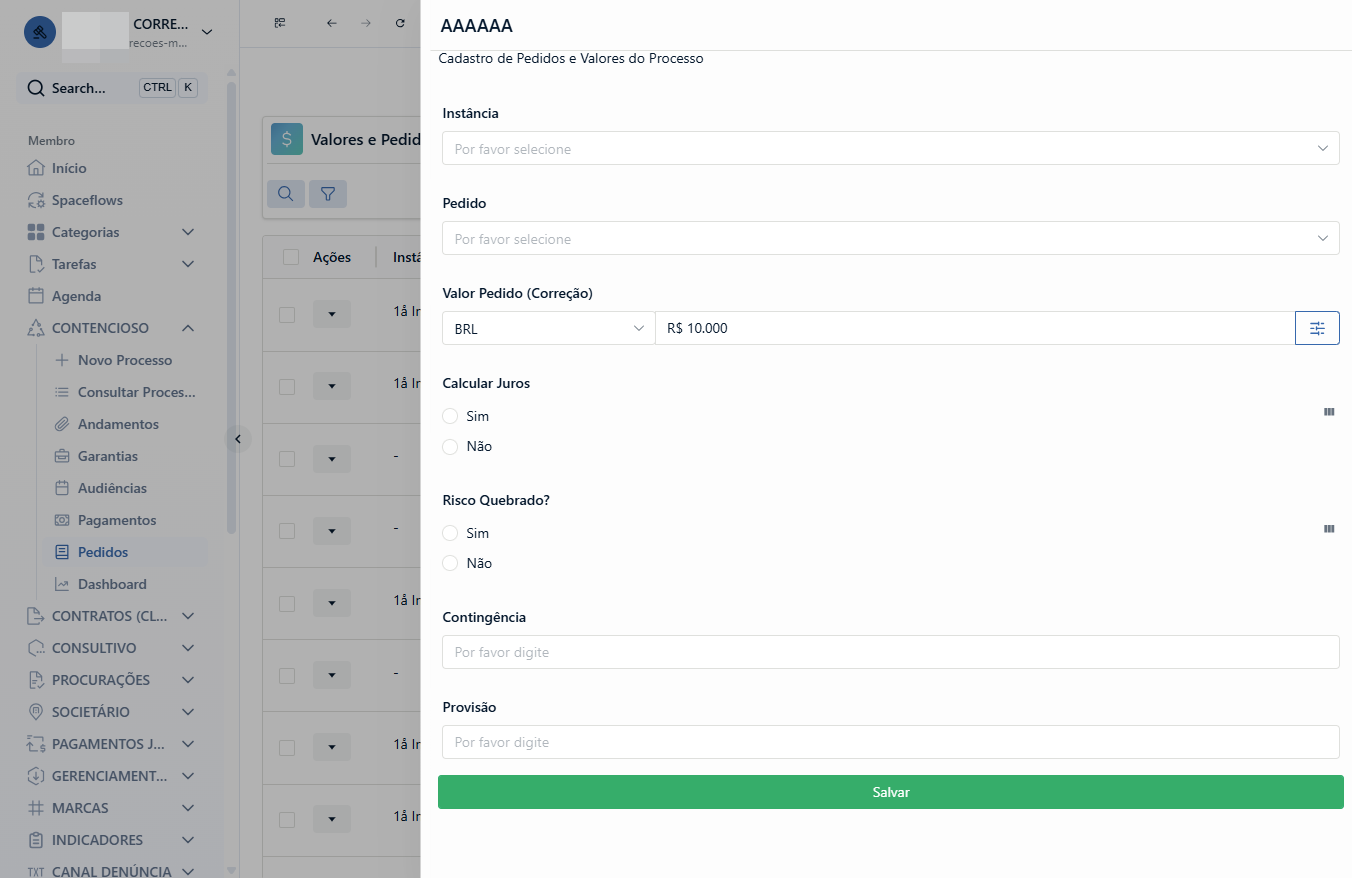Viewport: 1352px width, 878px height.
Task: Click column layout icon beside Risco Quebrado
Action: pos(1329,529)
